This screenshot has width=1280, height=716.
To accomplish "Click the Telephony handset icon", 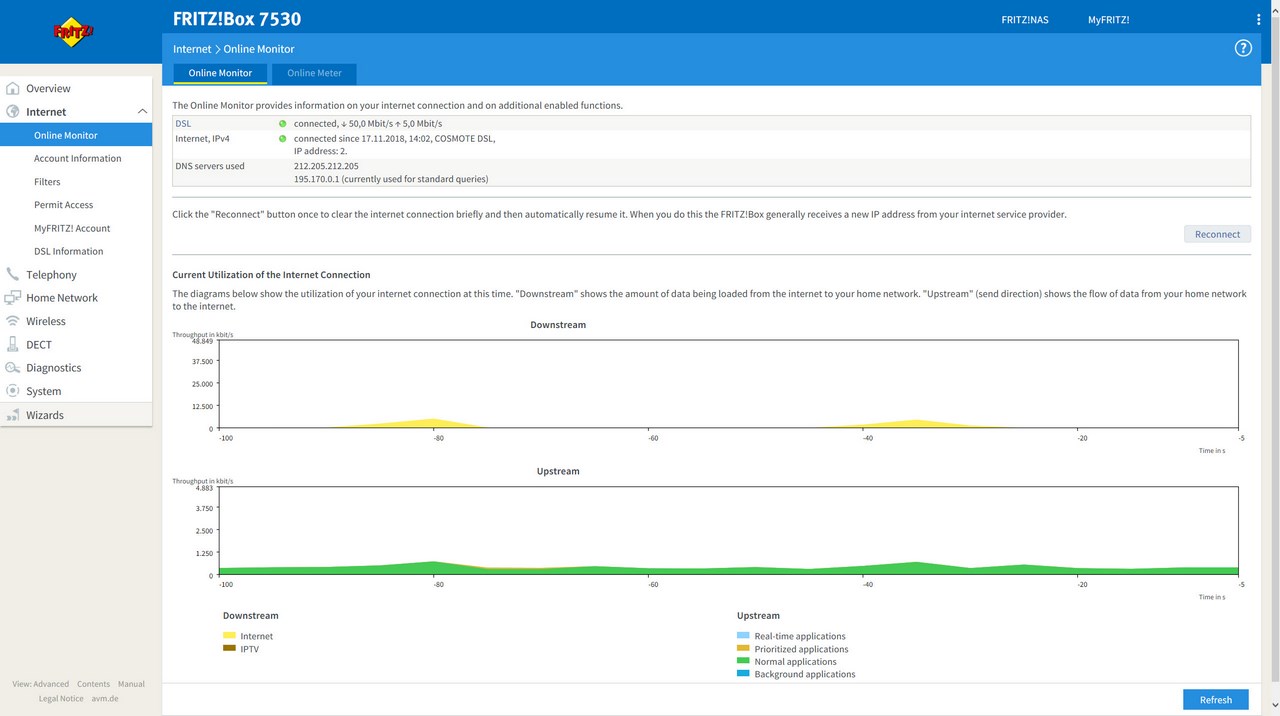I will (13, 274).
